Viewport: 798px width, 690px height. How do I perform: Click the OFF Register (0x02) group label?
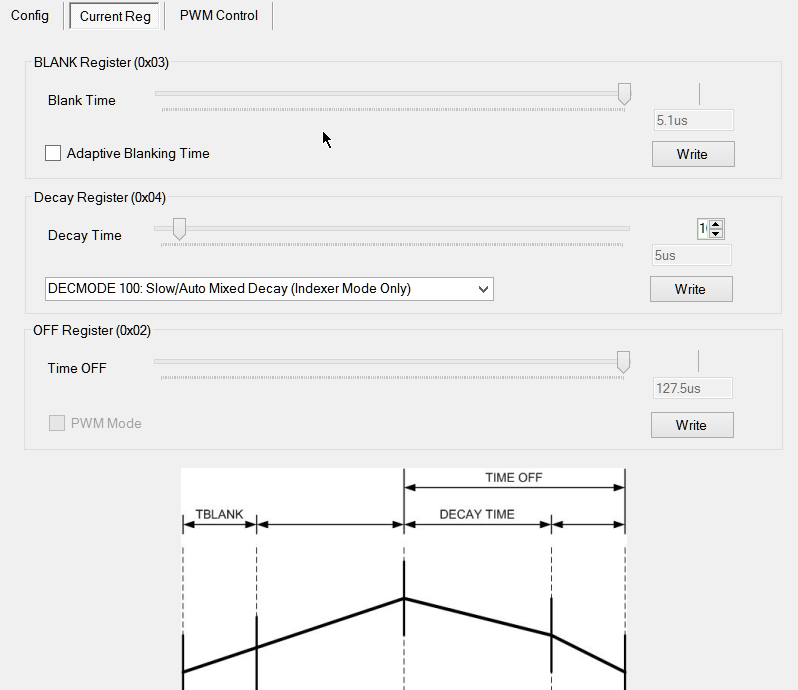coord(92,331)
